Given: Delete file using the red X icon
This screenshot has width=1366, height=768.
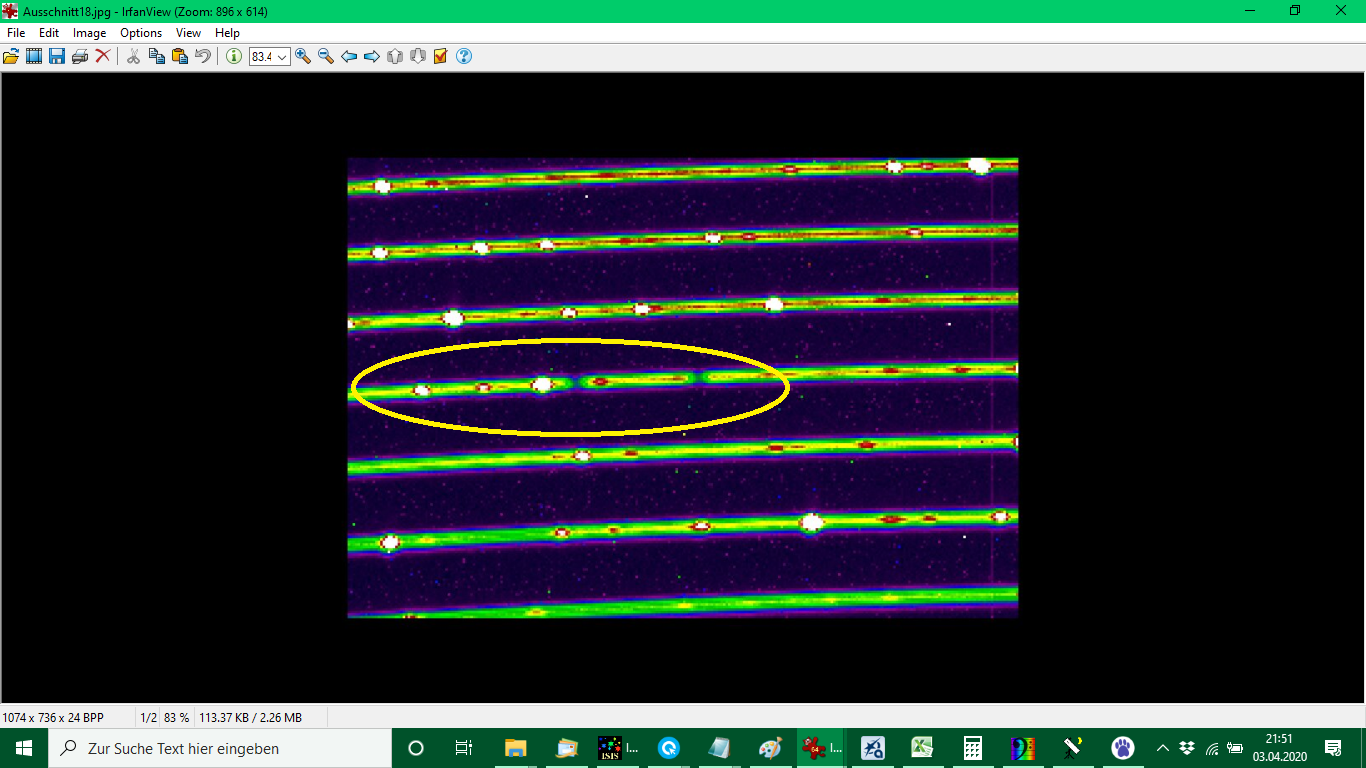Looking at the screenshot, I should (103, 57).
